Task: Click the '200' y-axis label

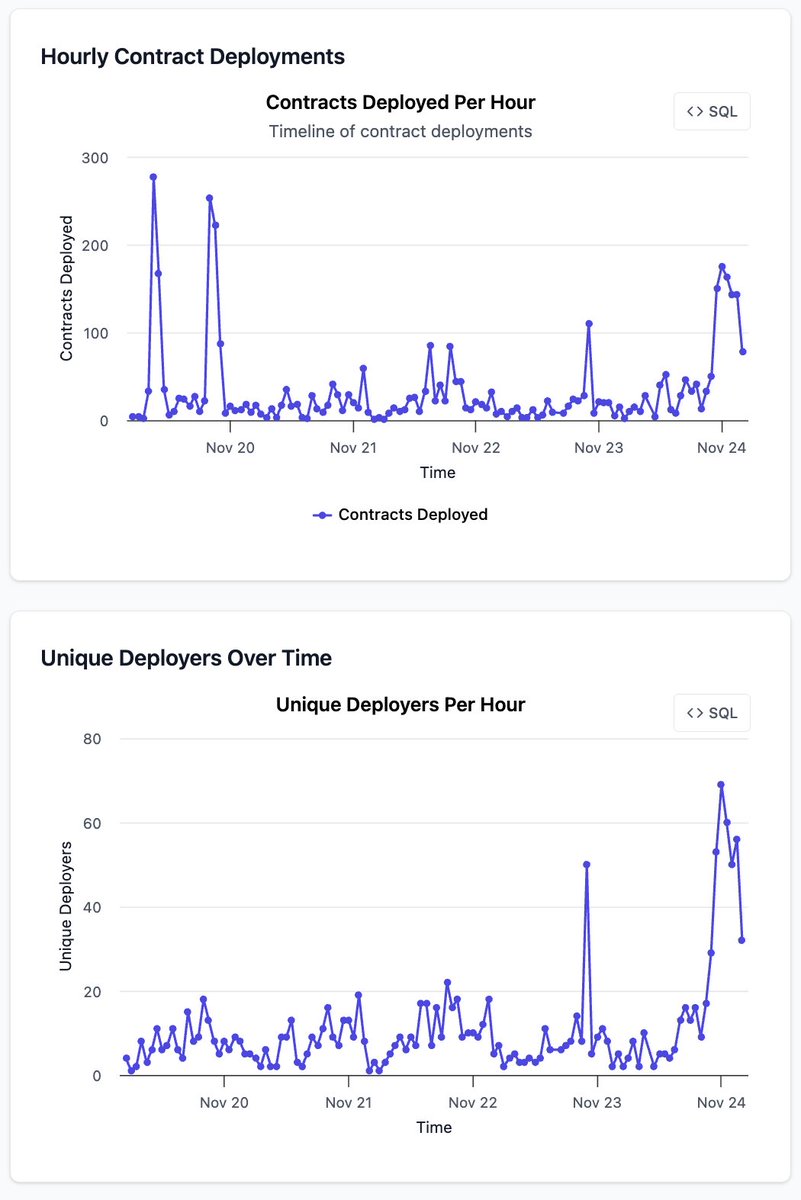Action: tap(96, 245)
